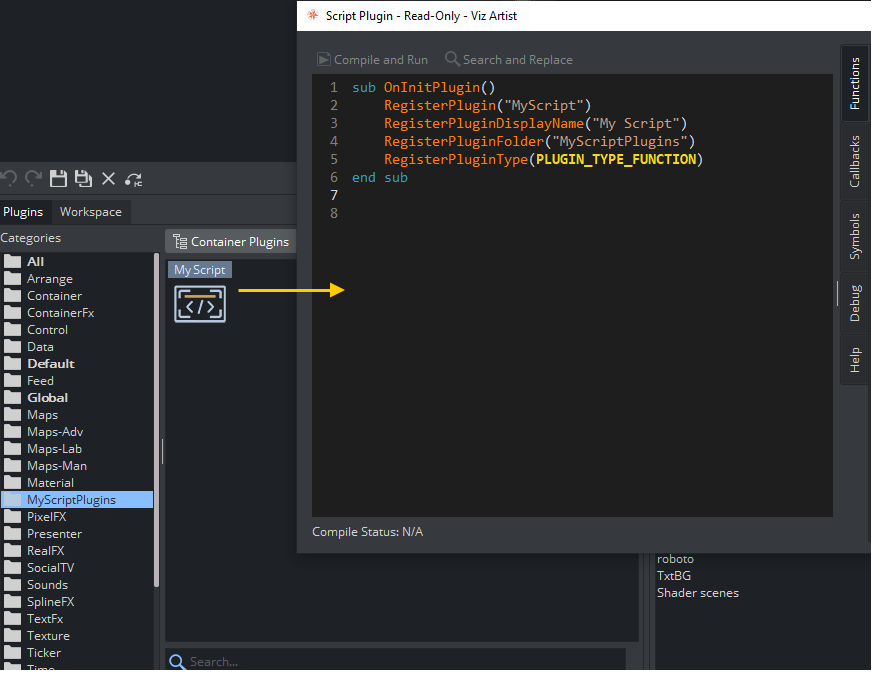Switch to the Workspace tab

click(90, 212)
